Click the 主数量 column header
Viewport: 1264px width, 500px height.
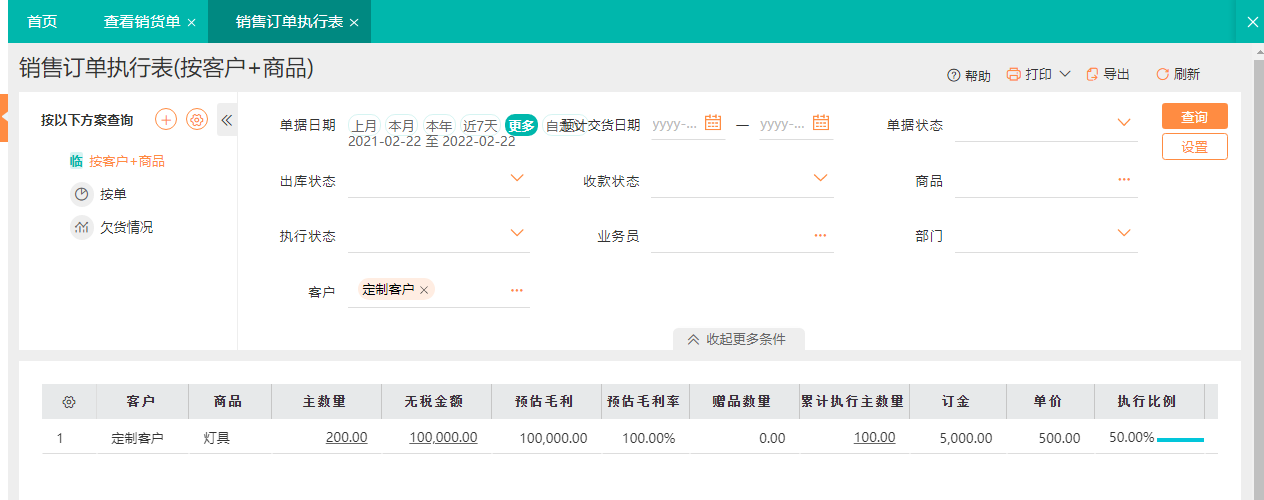[325, 401]
